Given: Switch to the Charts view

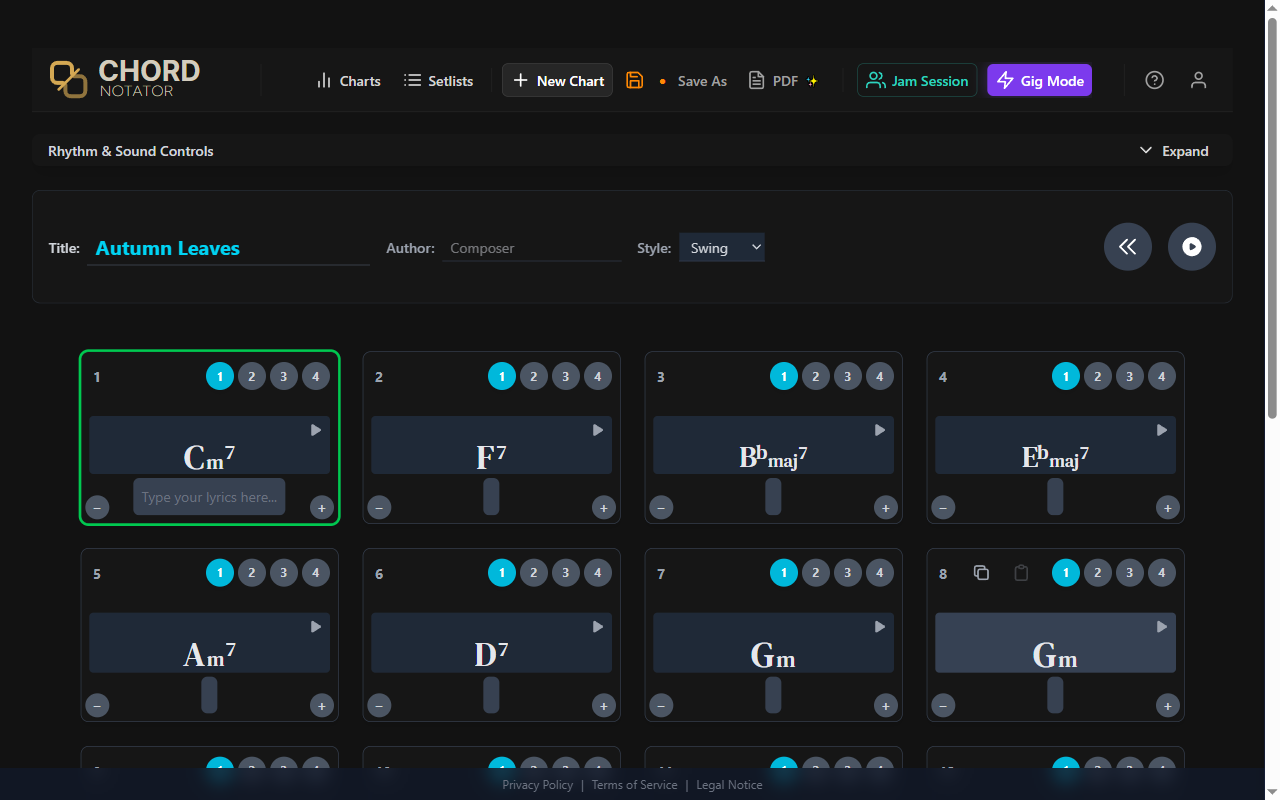Looking at the screenshot, I should coord(348,80).
